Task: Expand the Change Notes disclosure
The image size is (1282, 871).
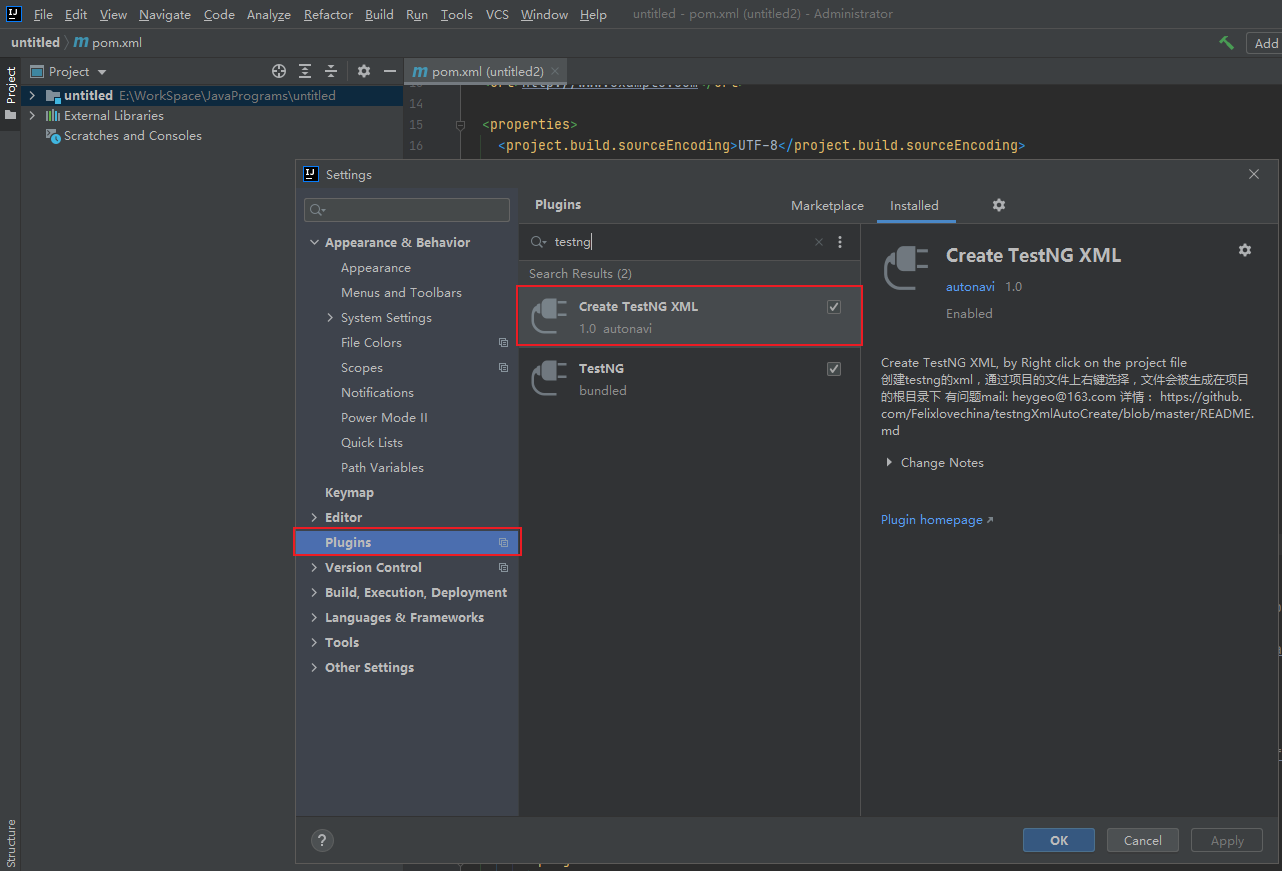Action: pyautogui.click(x=889, y=463)
